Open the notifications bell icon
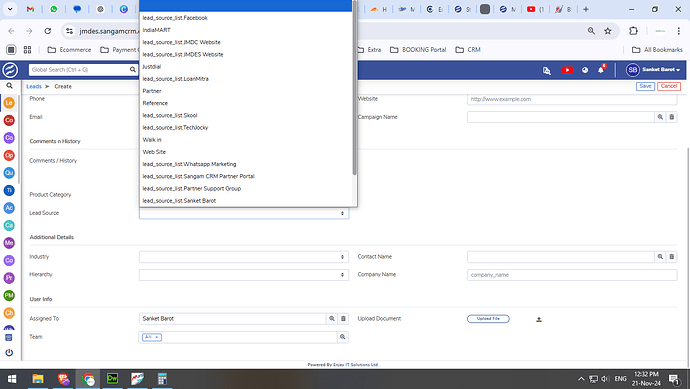Screen dimensions: 690x389 601,70
